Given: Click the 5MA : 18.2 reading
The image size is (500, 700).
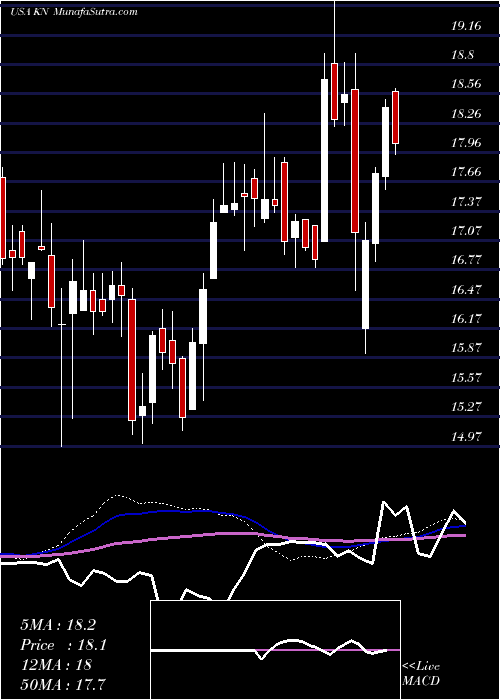Looking at the screenshot, I should (x=58, y=625).
